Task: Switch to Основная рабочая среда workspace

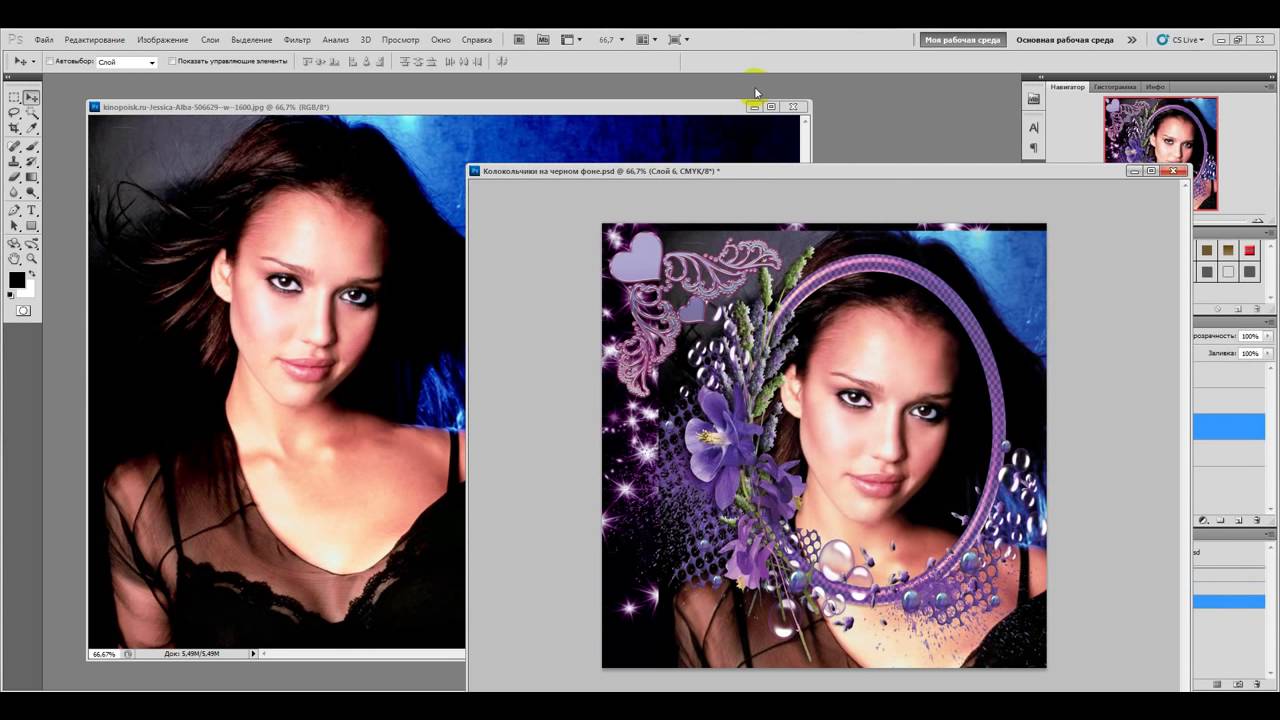Action: 1065,40
